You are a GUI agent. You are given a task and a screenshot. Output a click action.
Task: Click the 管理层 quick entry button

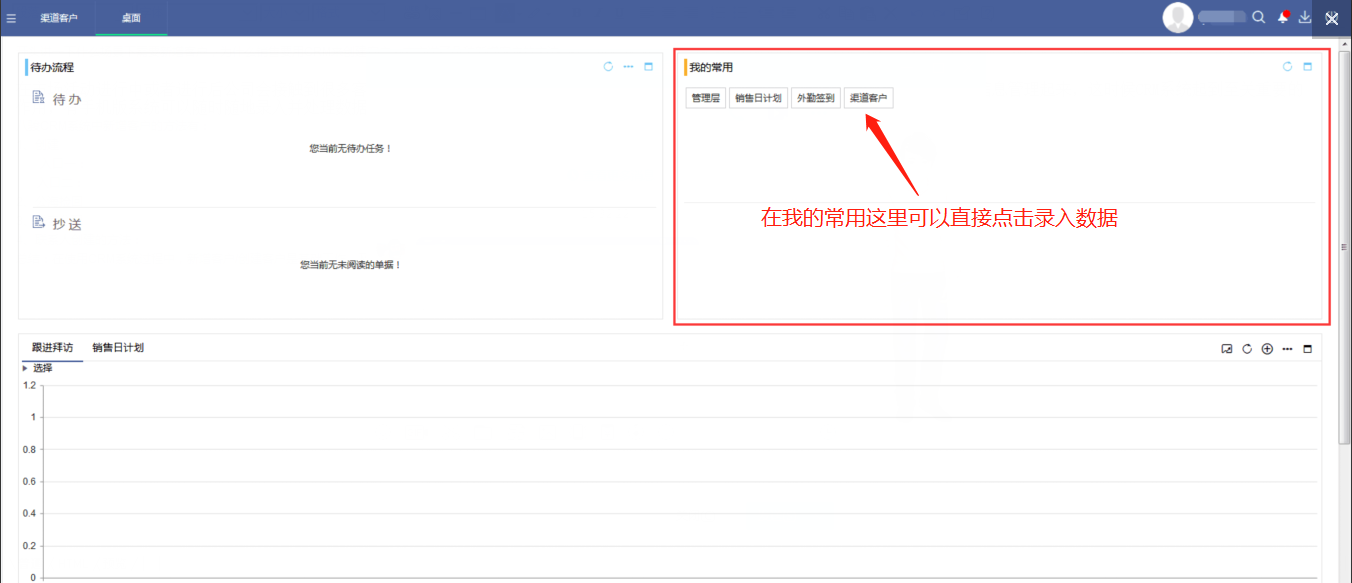(x=704, y=97)
